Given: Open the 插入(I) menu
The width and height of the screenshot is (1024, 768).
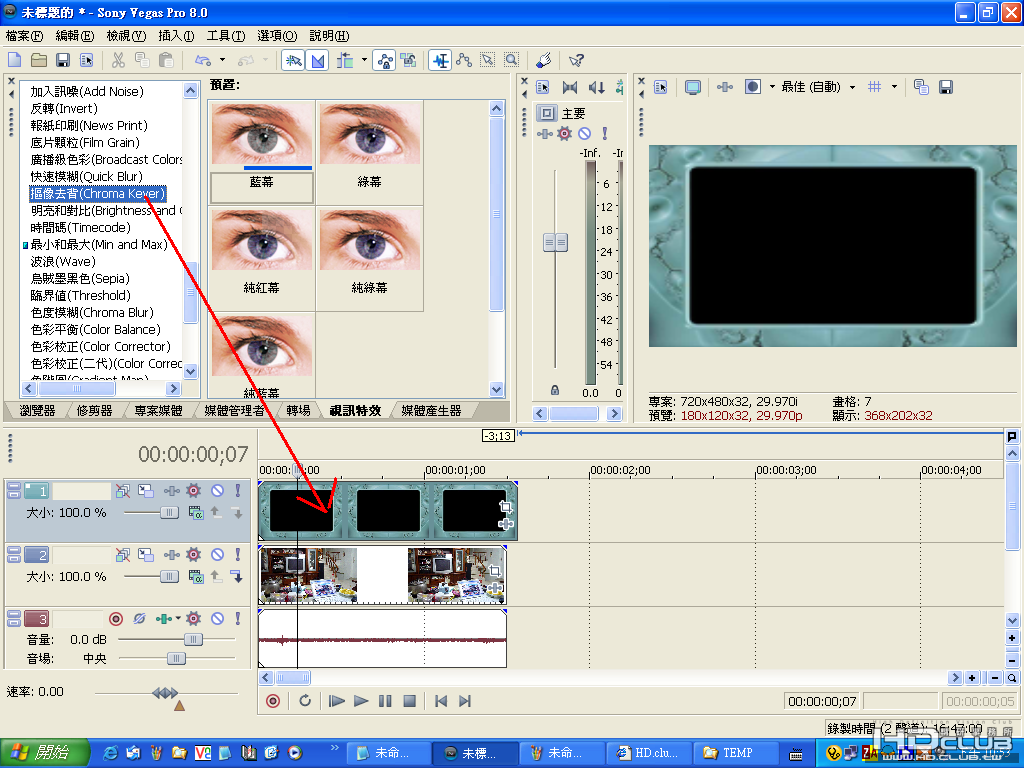Looking at the screenshot, I should (176, 36).
